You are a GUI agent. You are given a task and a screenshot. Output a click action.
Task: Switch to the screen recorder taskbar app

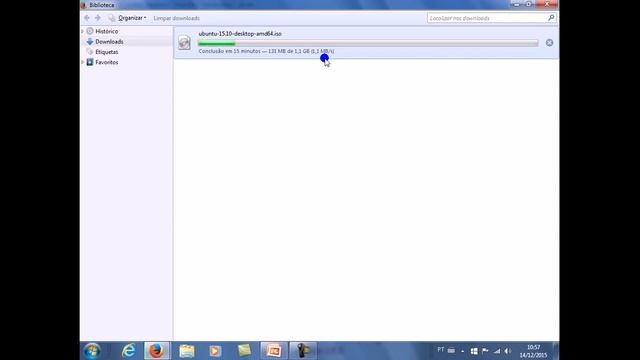[x=303, y=351]
